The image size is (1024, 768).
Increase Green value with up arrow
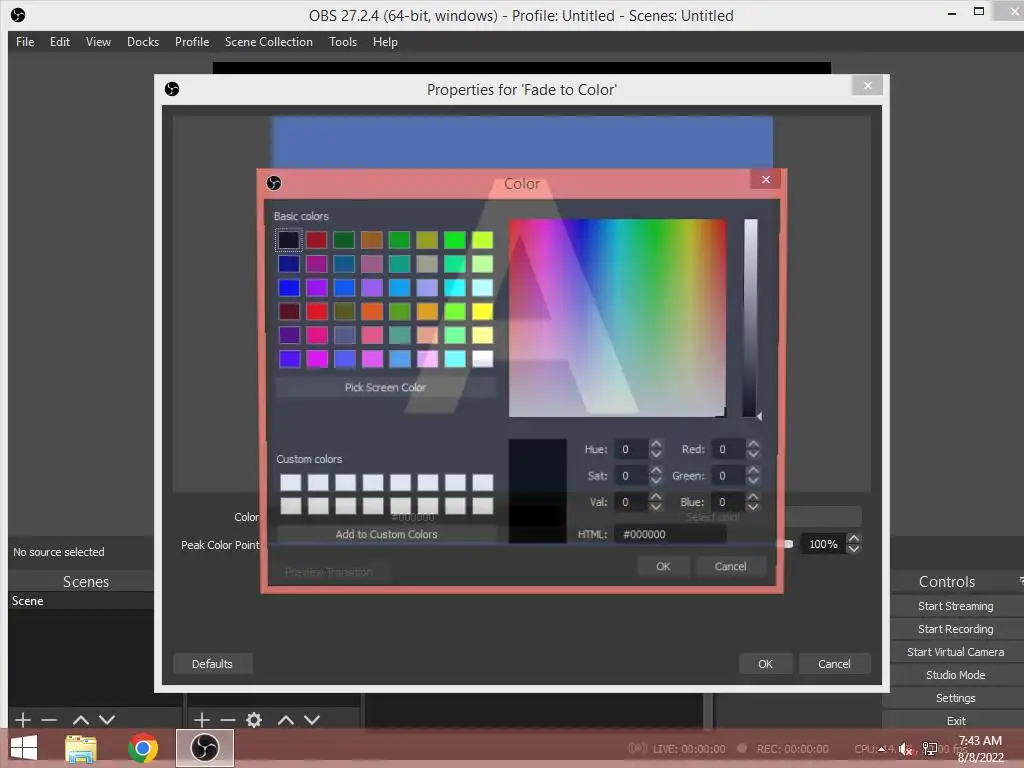[x=753, y=470]
